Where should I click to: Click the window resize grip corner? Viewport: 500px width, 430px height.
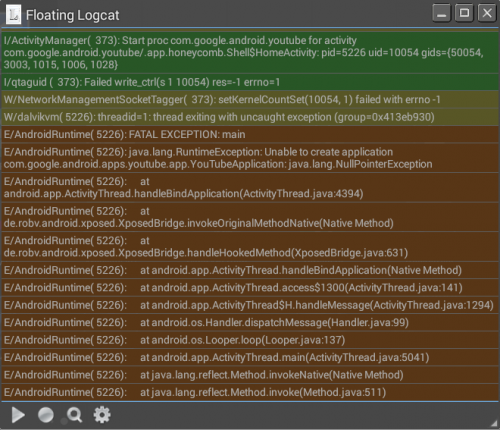494,423
